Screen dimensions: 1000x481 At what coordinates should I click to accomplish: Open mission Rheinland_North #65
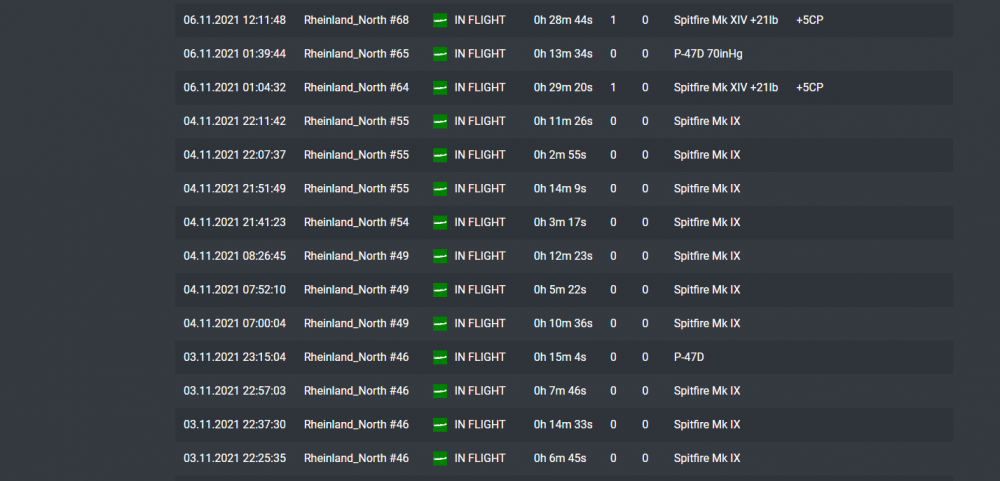(x=356, y=54)
